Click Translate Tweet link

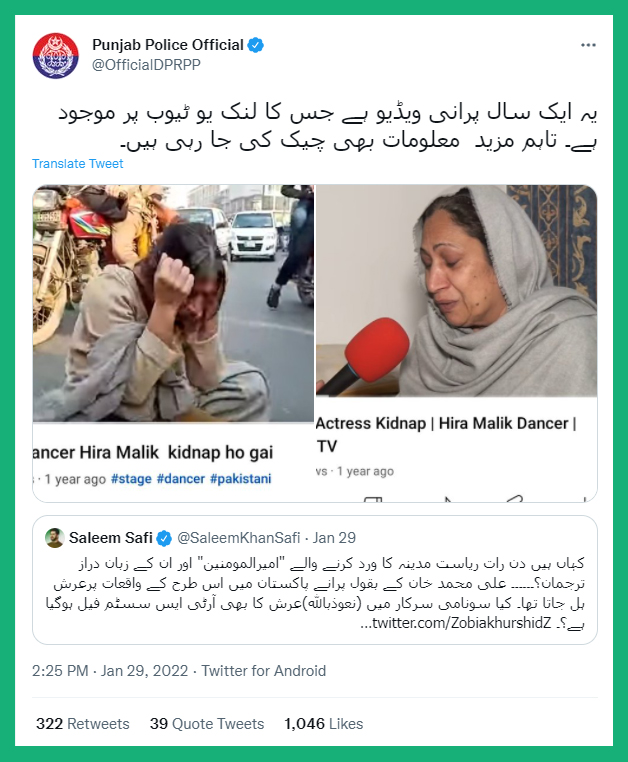(x=78, y=164)
